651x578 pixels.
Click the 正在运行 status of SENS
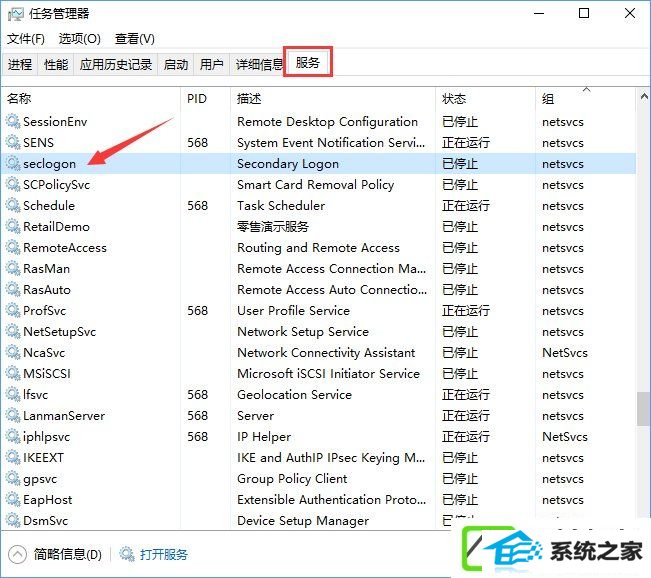(466, 142)
